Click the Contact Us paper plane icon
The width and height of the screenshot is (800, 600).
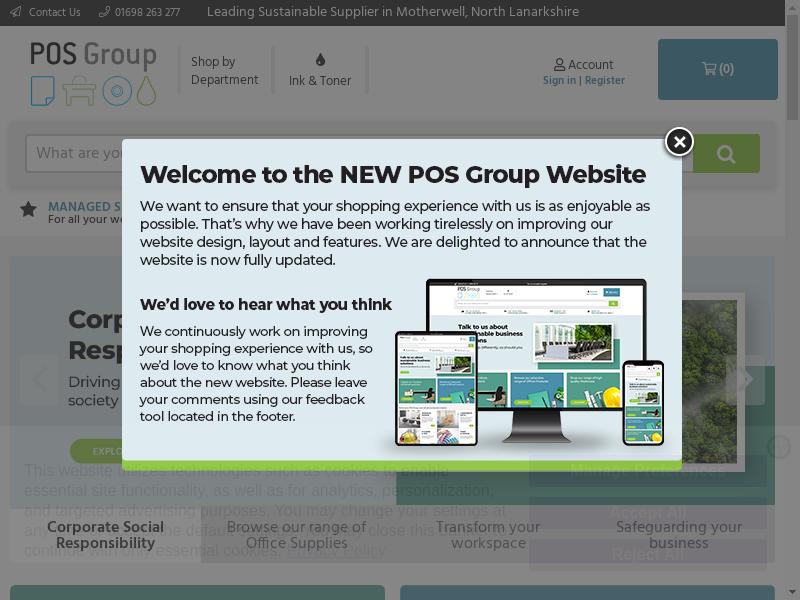point(15,12)
